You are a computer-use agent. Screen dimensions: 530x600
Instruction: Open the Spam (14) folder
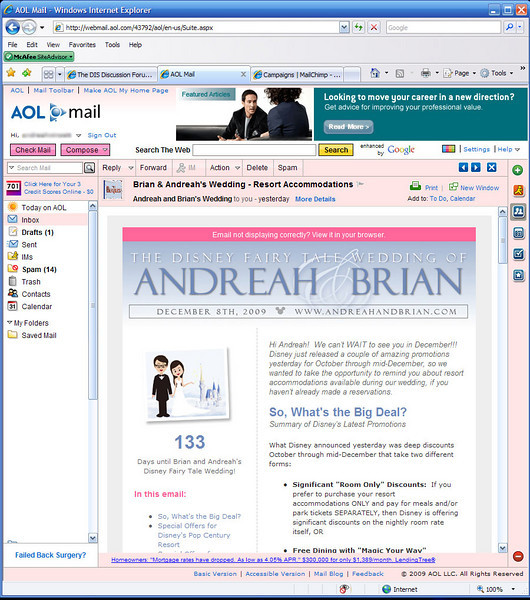pyautogui.click(x=39, y=269)
